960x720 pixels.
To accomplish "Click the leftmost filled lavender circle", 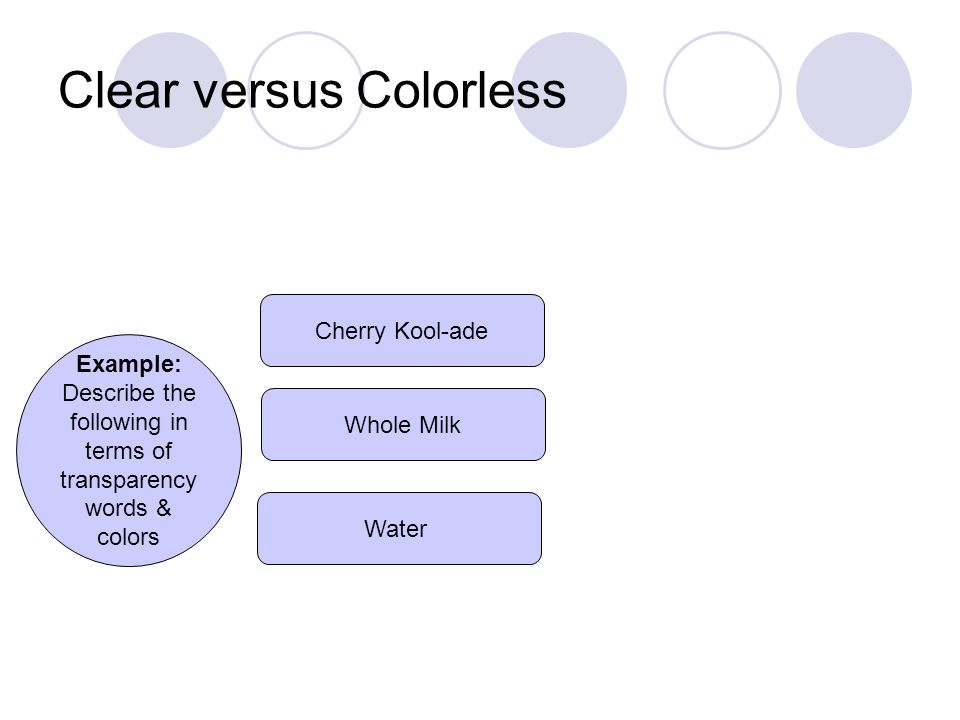I will (x=171, y=90).
